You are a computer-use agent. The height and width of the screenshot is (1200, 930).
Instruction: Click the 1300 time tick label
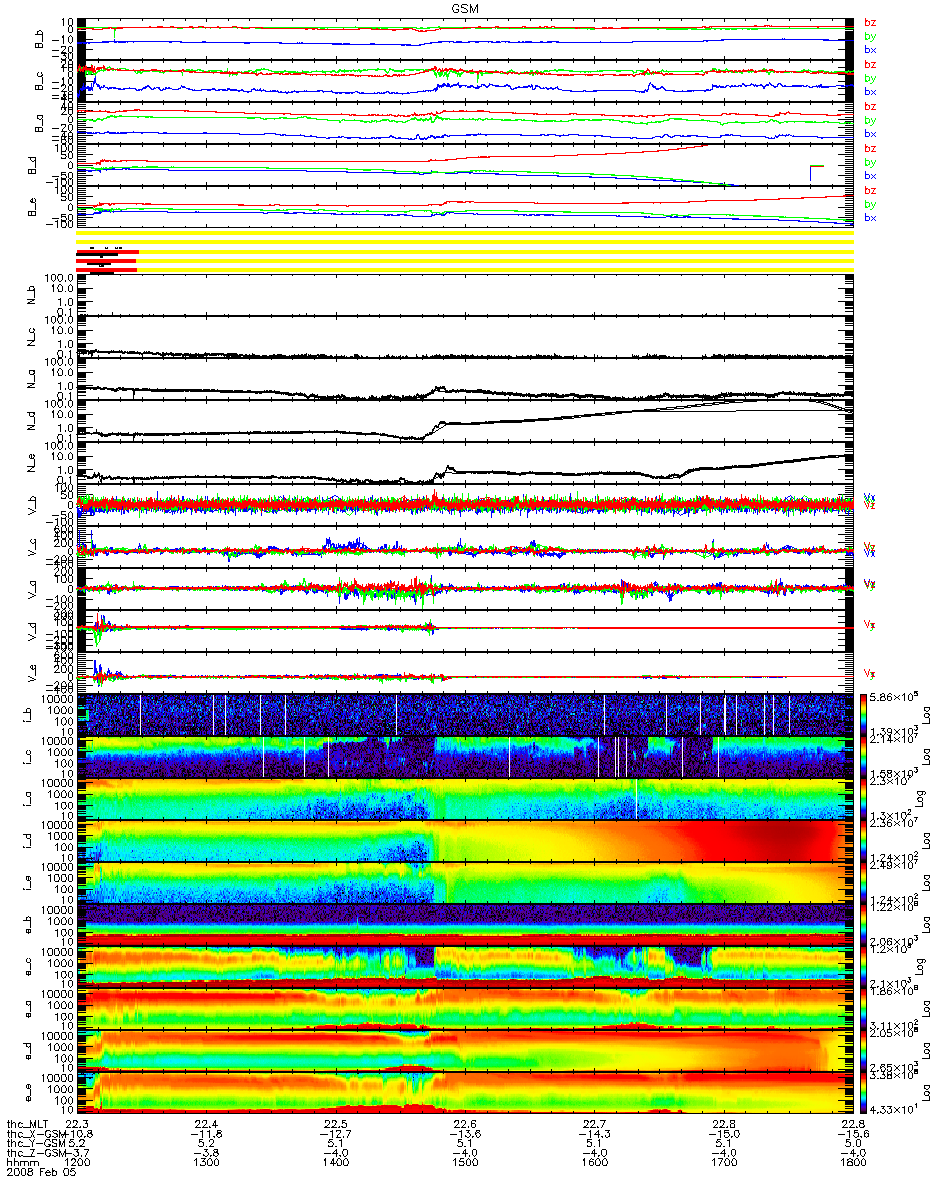(x=207, y=1164)
